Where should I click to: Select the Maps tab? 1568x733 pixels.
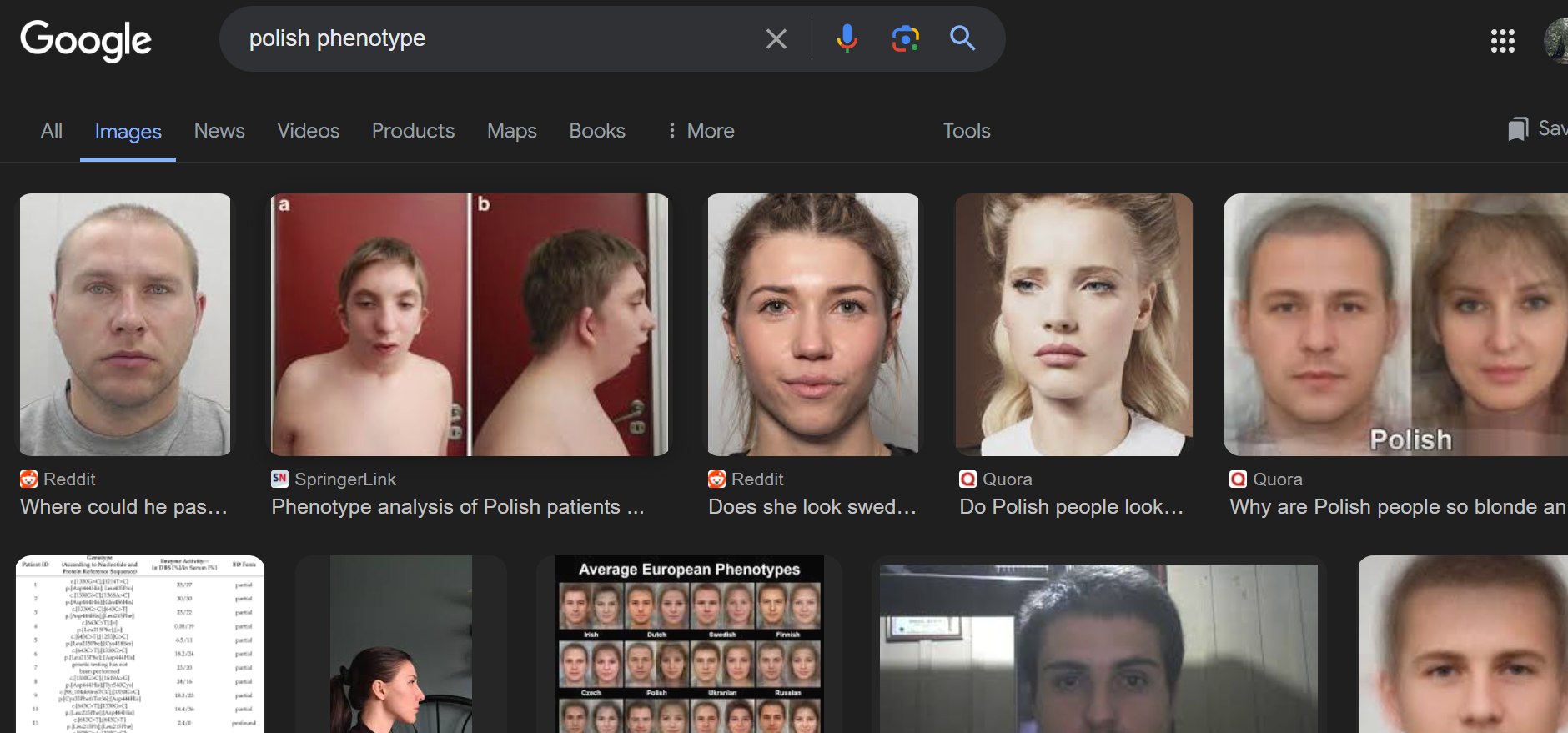tap(511, 131)
